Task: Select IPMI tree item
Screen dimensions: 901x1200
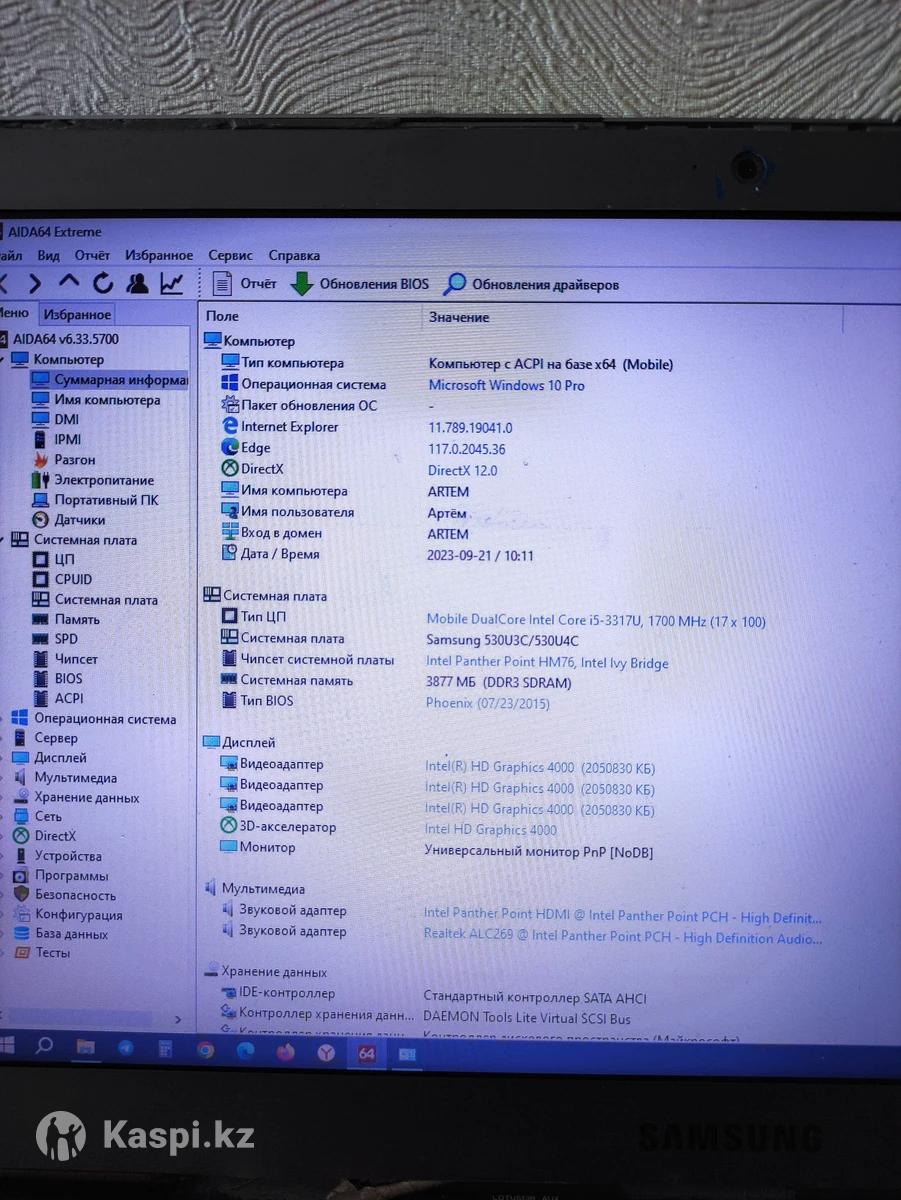Action: [x=56, y=440]
